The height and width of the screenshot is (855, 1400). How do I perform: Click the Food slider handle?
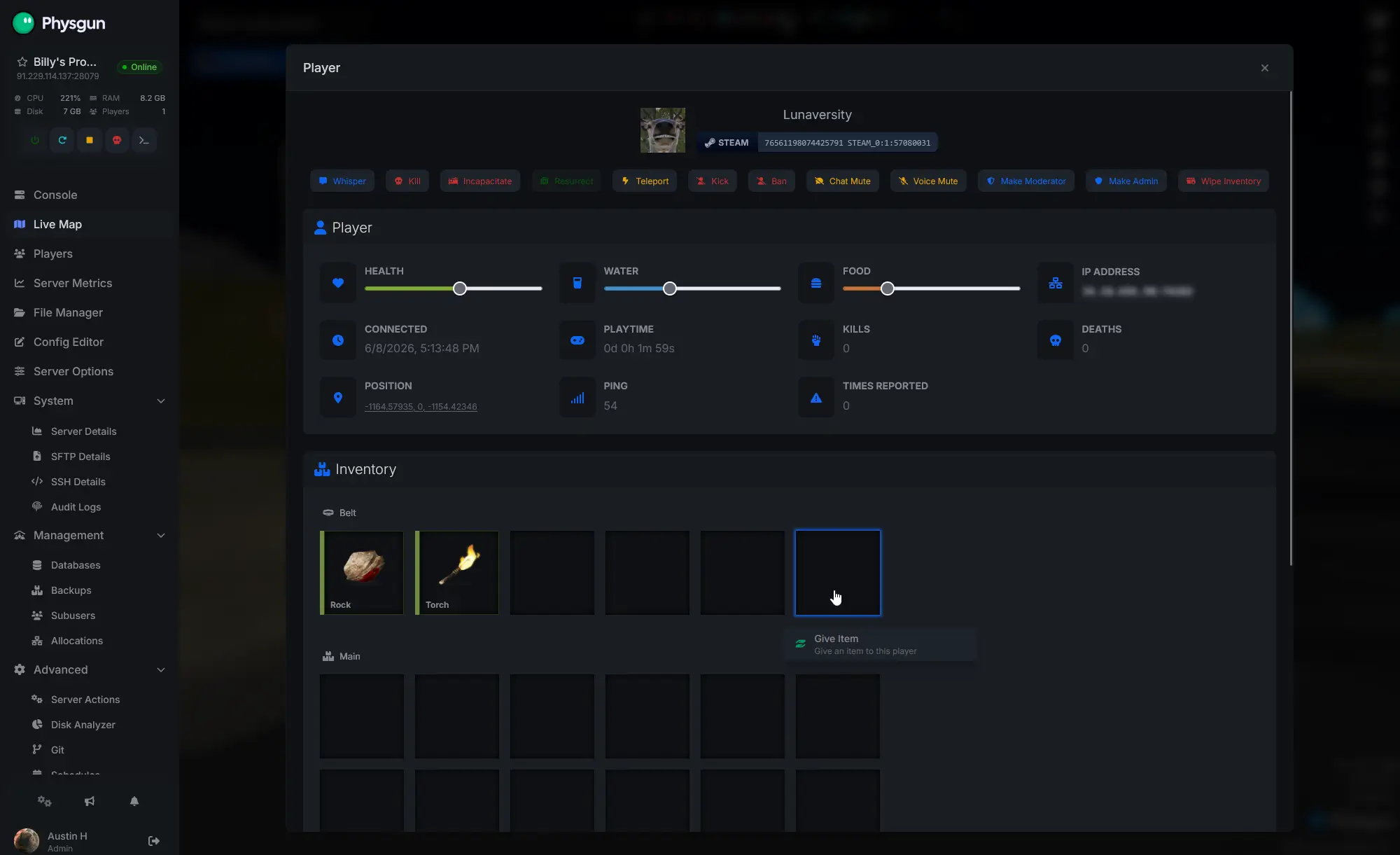pos(888,289)
